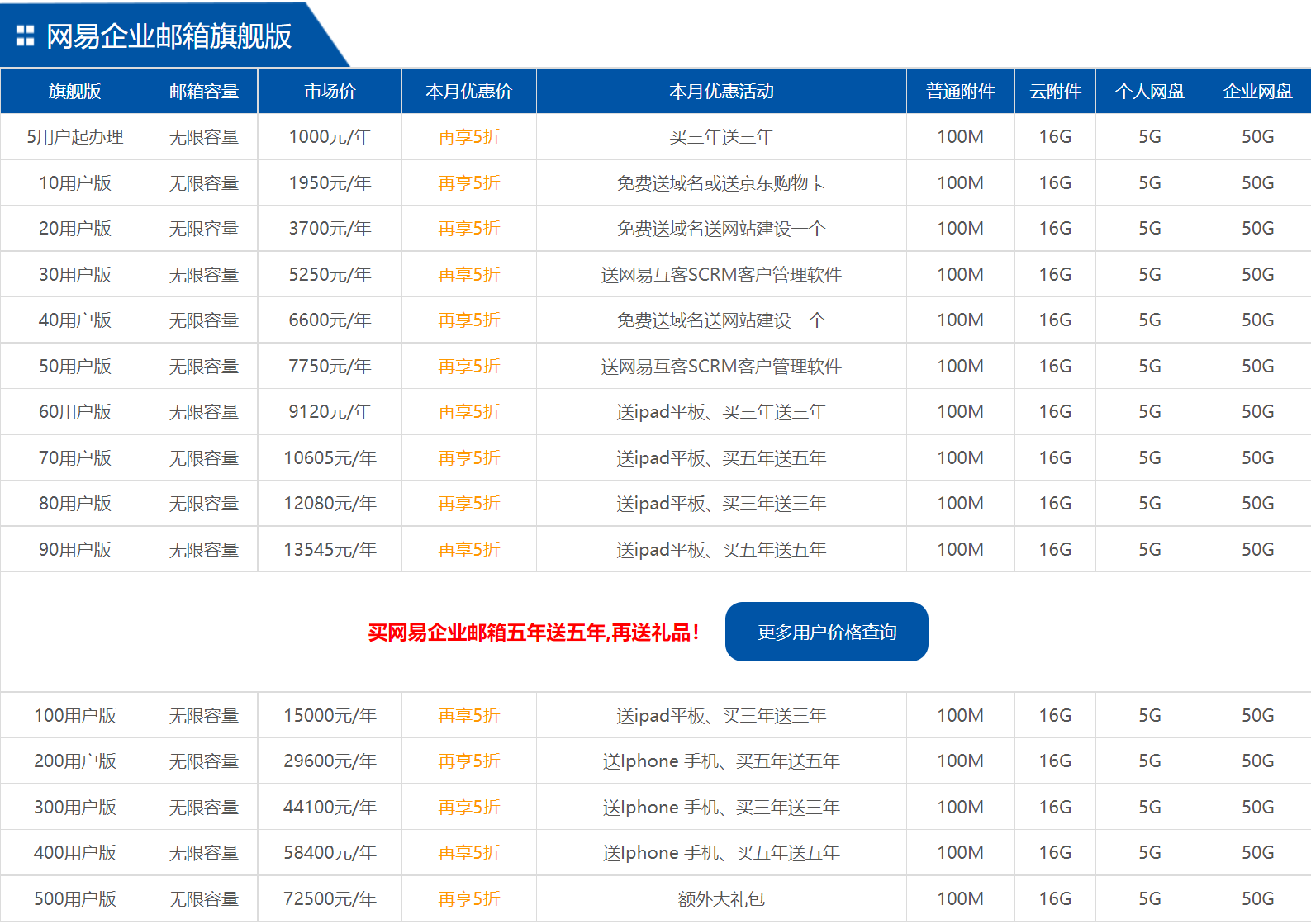Select the 额外大礼包 promotion cell
The width and height of the screenshot is (1311, 924).
point(721,899)
